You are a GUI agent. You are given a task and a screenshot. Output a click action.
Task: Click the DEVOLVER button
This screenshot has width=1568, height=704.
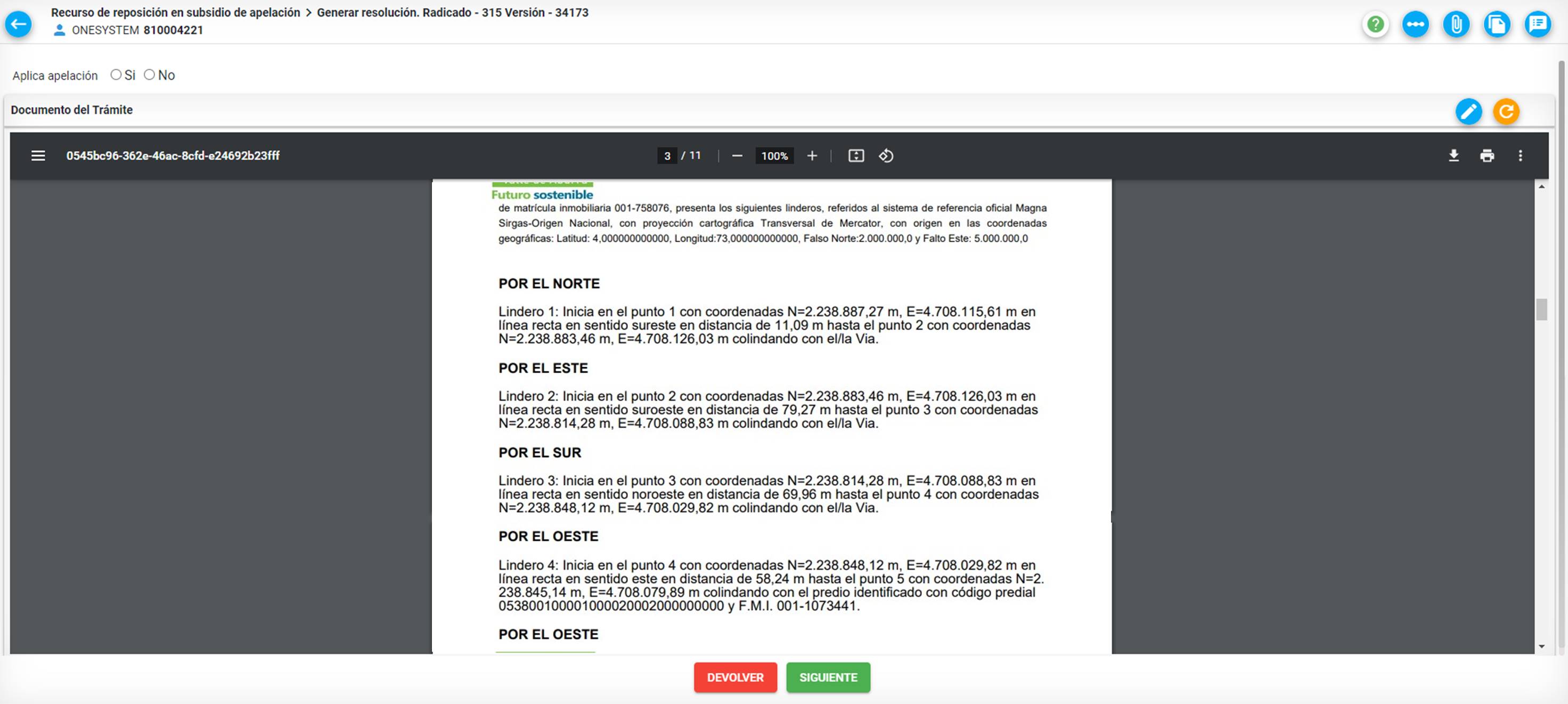pos(734,677)
